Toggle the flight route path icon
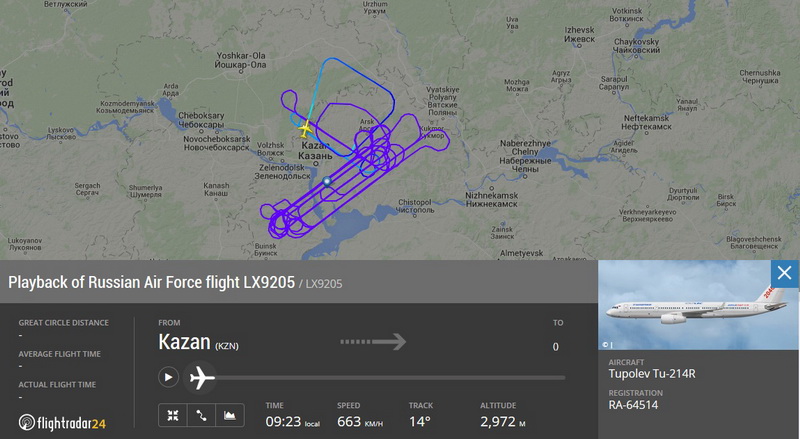Viewport: 800px width, 439px height. (201, 416)
